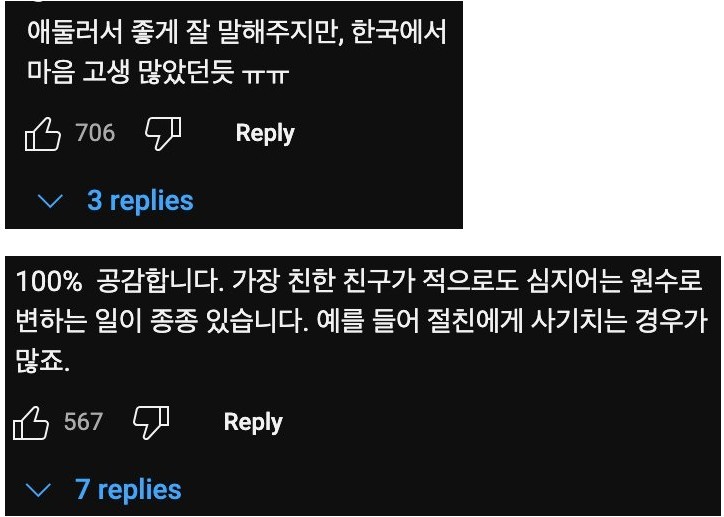This screenshot has height=517, width=724.
Task: Click the 'ㅠㅠ' emoticon in the first comment
Action: (x=266, y=76)
